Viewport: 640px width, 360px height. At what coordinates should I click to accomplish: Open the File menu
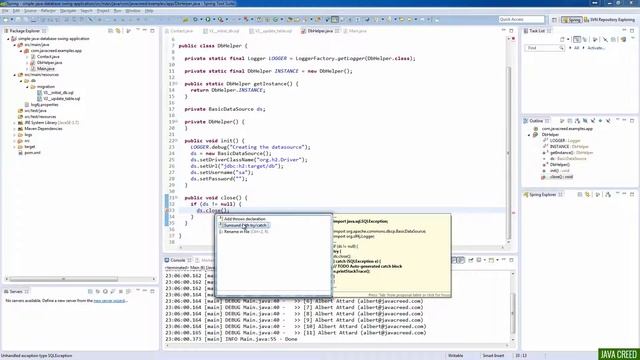point(5,11)
